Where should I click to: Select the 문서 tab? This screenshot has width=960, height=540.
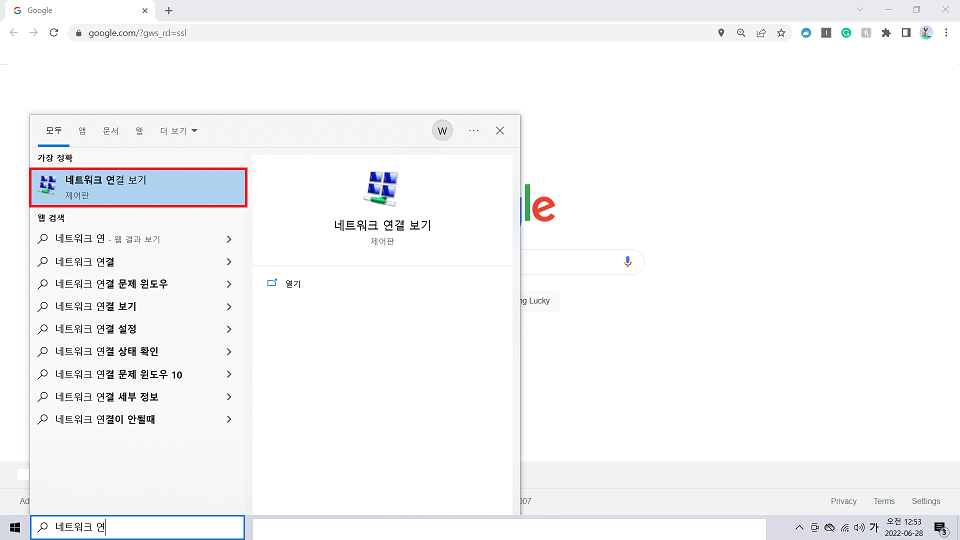[111, 131]
